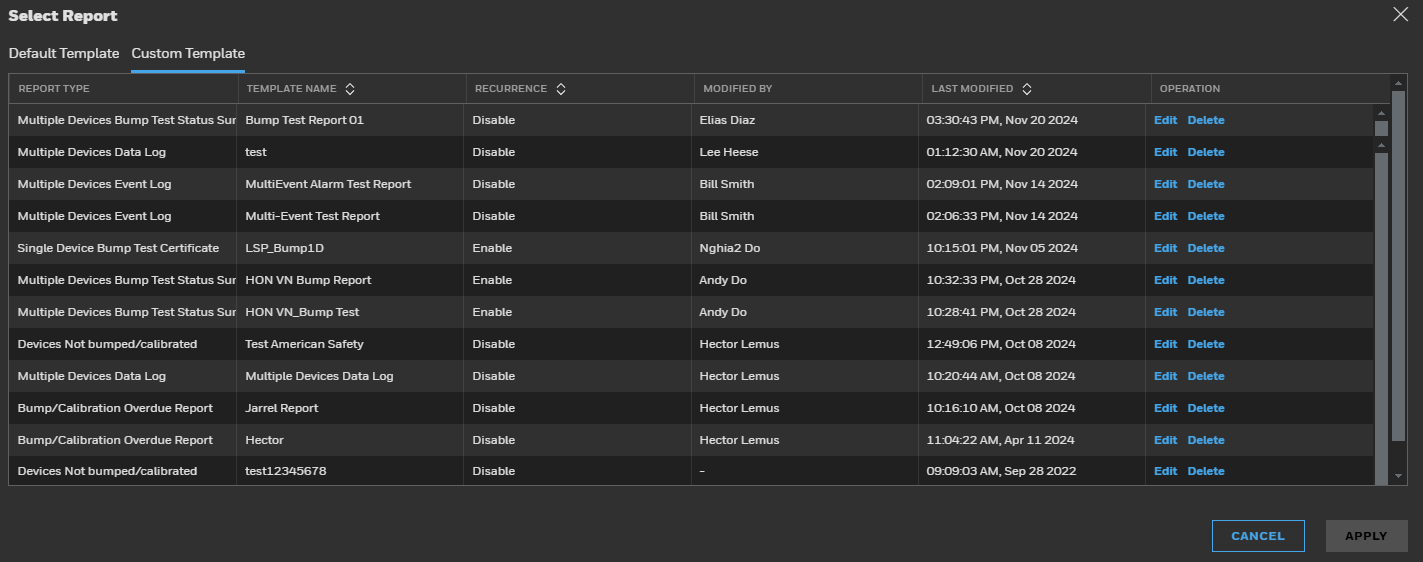Delete the test12345678 template
Image resolution: width=1423 pixels, height=562 pixels.
(x=1206, y=471)
